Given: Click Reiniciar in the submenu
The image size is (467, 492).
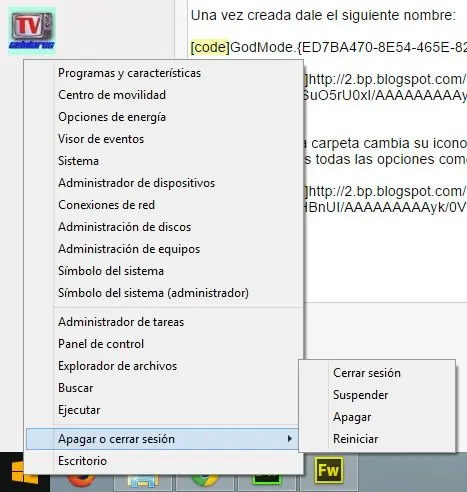Looking at the screenshot, I should click(355, 439).
